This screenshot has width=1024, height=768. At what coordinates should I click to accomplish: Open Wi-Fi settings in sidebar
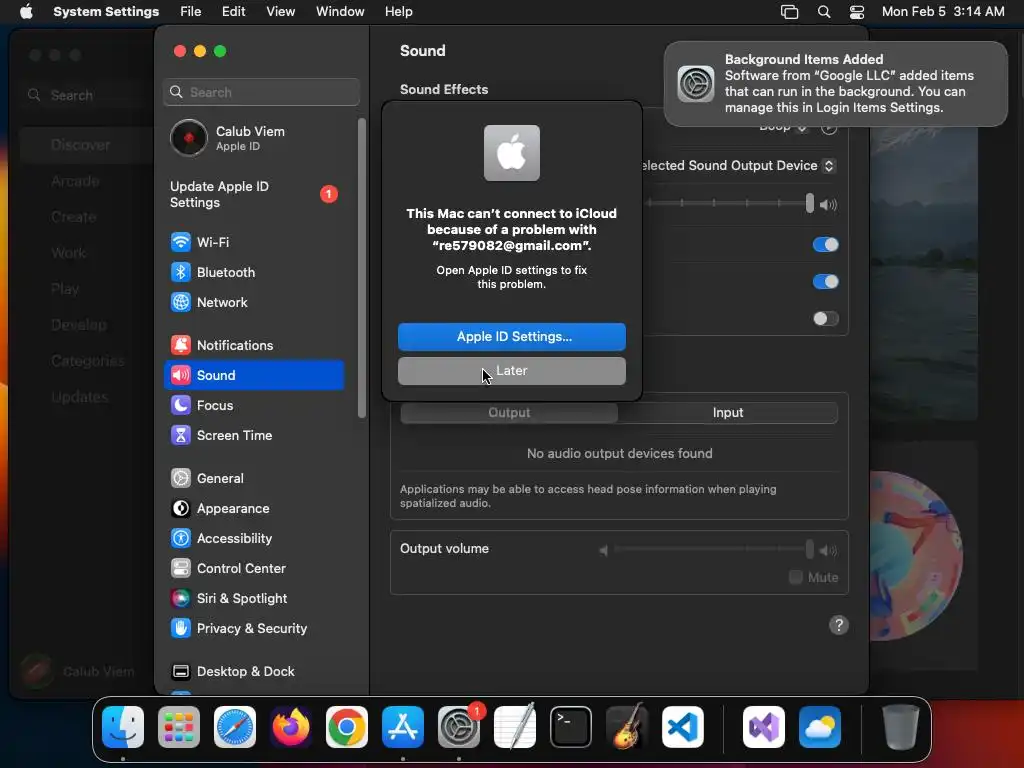(254, 242)
